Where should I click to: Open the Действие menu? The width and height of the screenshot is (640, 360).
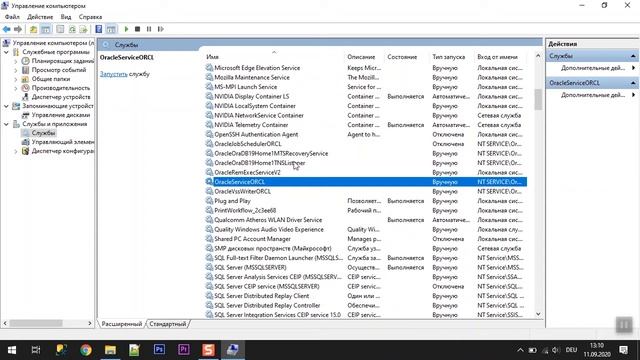(40, 17)
